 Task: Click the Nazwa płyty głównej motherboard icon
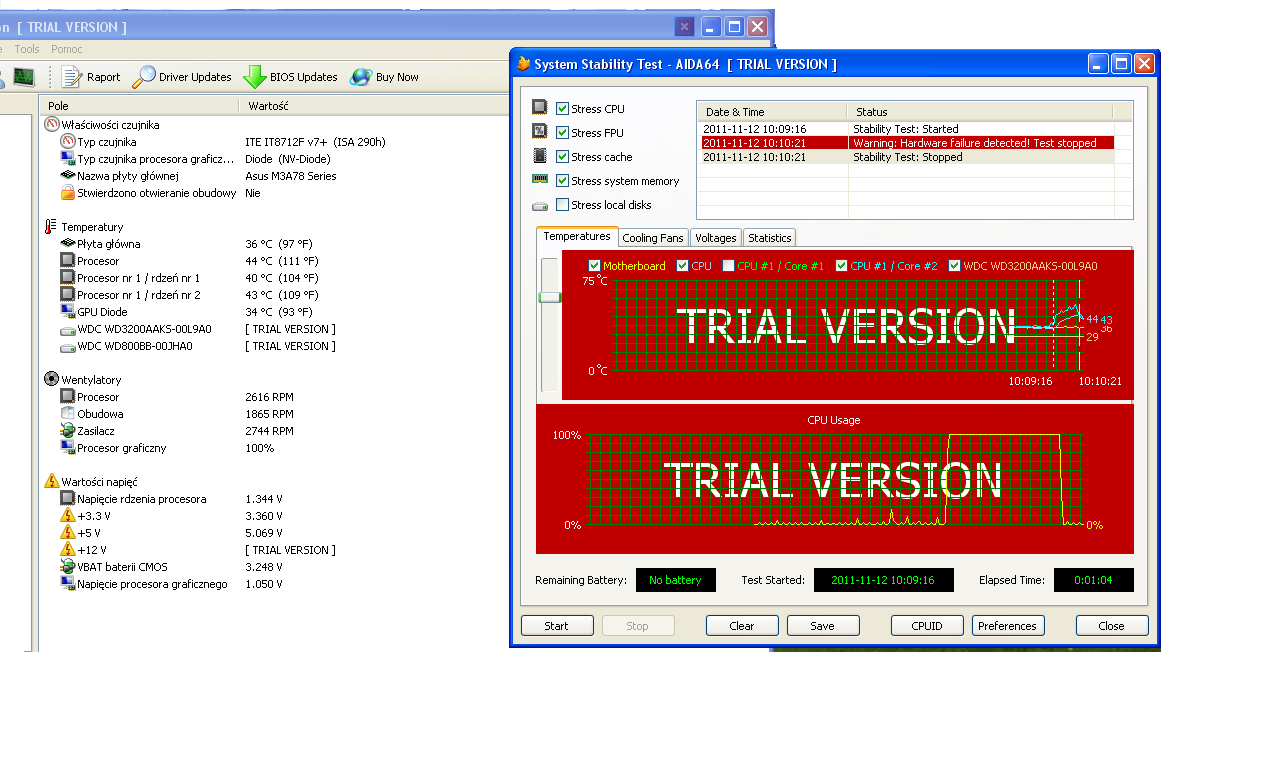click(x=68, y=176)
